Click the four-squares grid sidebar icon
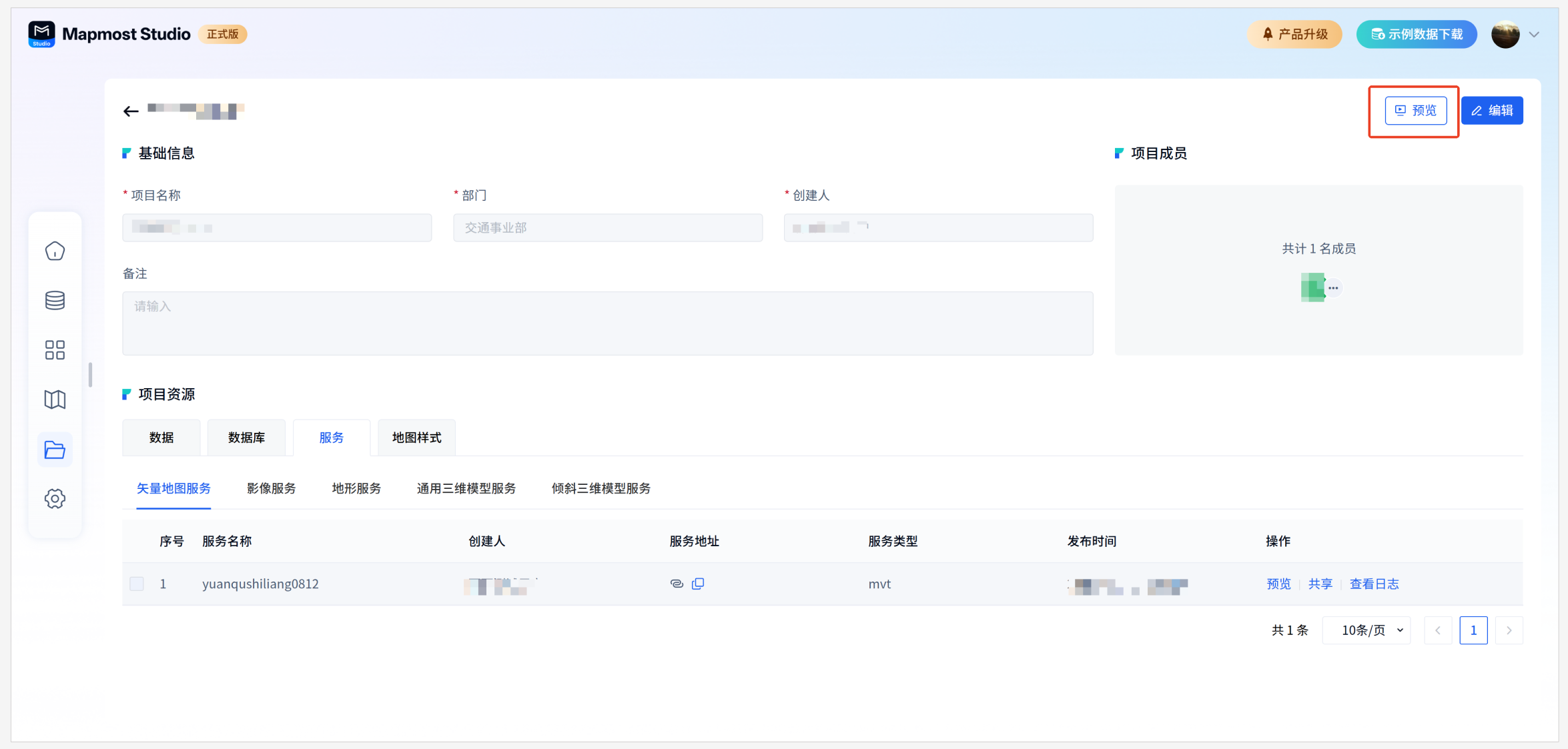The height and width of the screenshot is (749, 1568). coord(55,349)
